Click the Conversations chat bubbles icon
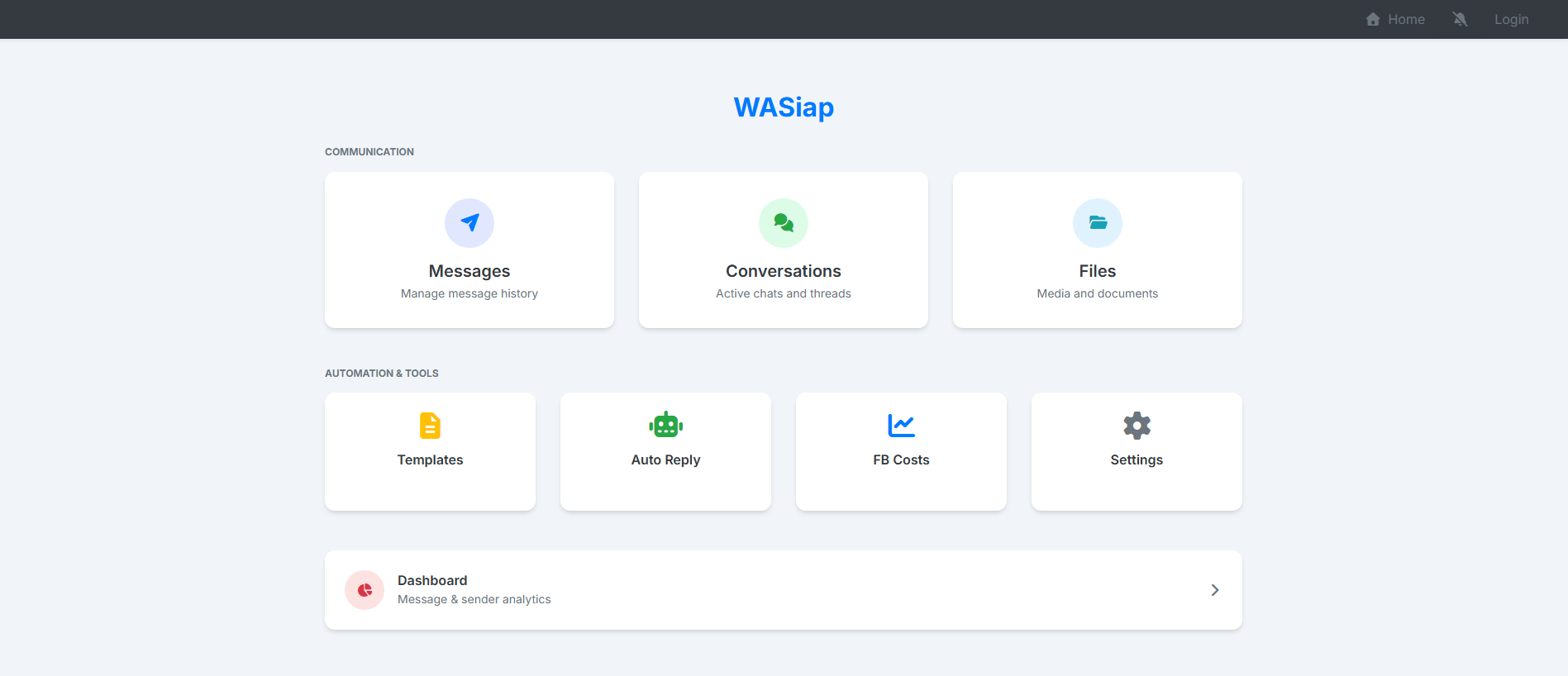The height and width of the screenshot is (676, 1568). [x=784, y=223]
